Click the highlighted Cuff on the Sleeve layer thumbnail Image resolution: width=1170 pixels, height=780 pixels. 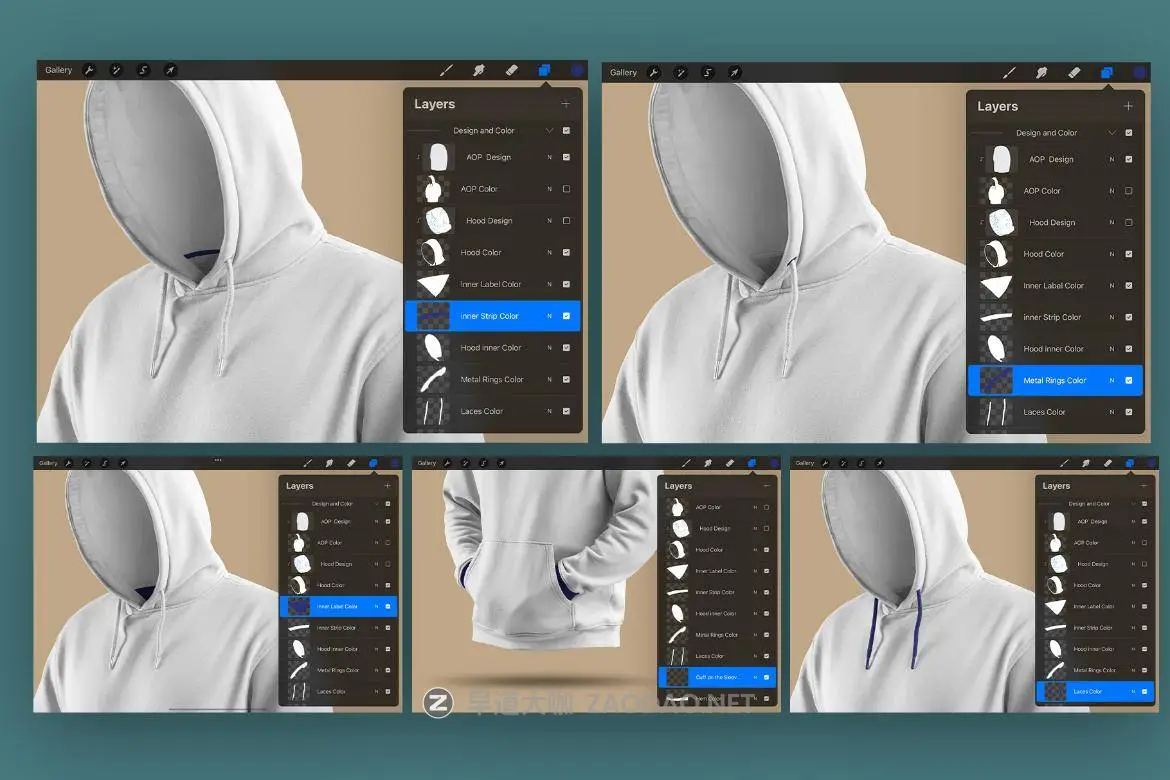coord(677,677)
